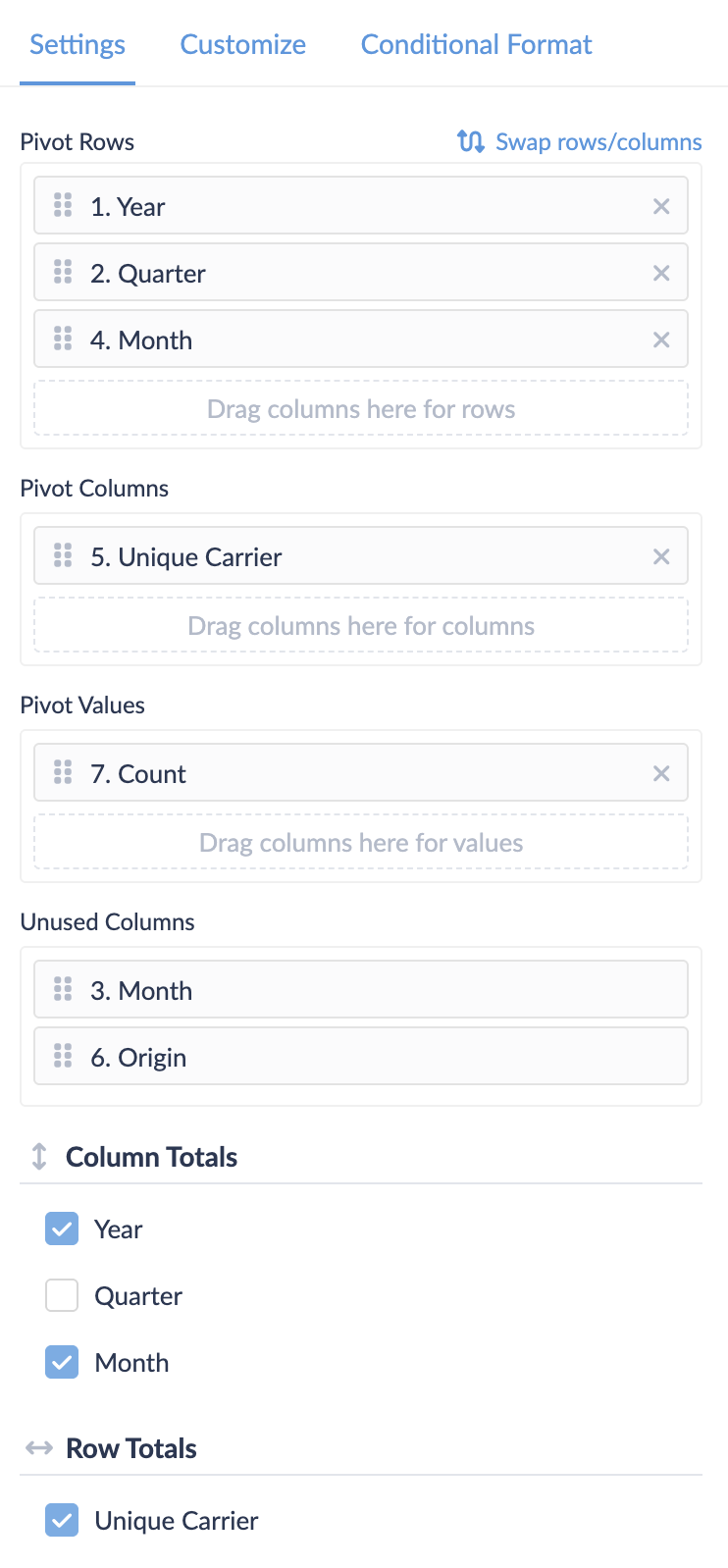Screen dimensions: 728x1568
Task: Click the drag handle for 1. Year
Action: 63,205
